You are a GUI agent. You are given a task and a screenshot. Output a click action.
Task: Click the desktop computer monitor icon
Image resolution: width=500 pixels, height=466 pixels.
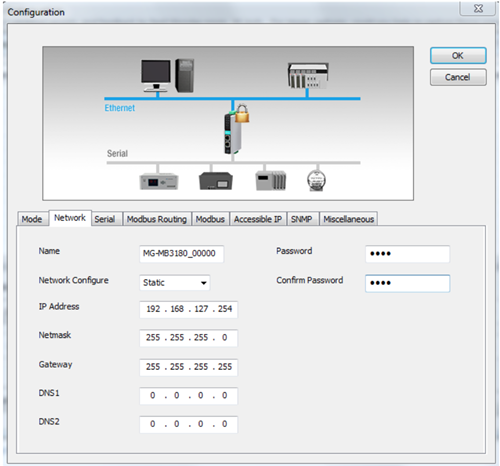click(155, 76)
